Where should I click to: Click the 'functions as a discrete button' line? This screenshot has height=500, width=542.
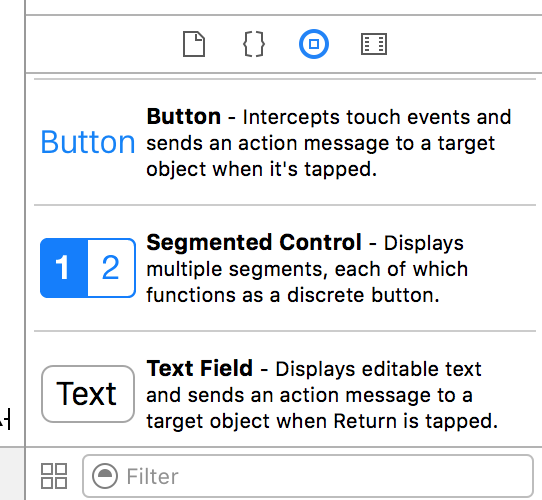(x=293, y=295)
